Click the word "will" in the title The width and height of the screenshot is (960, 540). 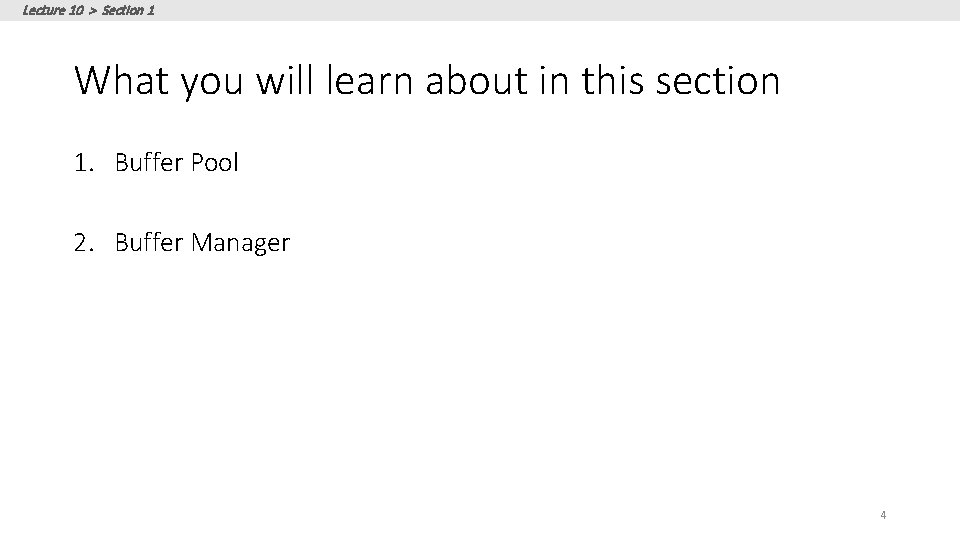pos(284,80)
